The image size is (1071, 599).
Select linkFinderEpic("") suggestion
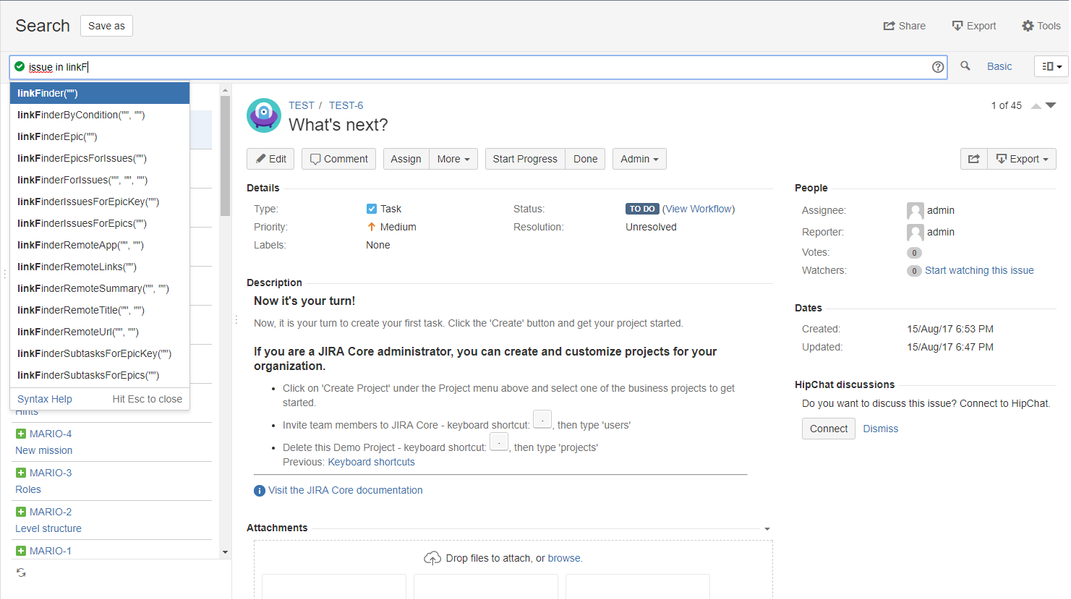tap(100, 137)
